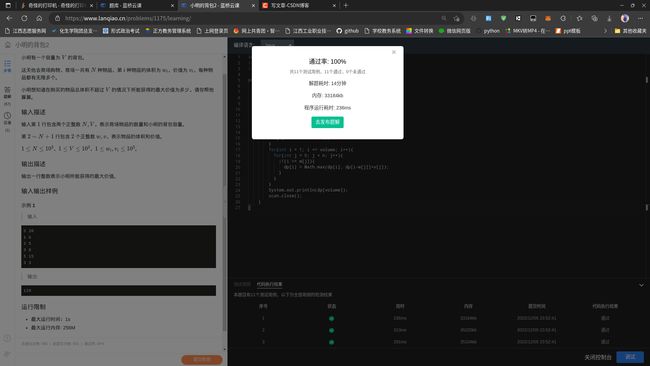This screenshot has height=366, width=650.
Task: Reload the current page
Action: 24,18
